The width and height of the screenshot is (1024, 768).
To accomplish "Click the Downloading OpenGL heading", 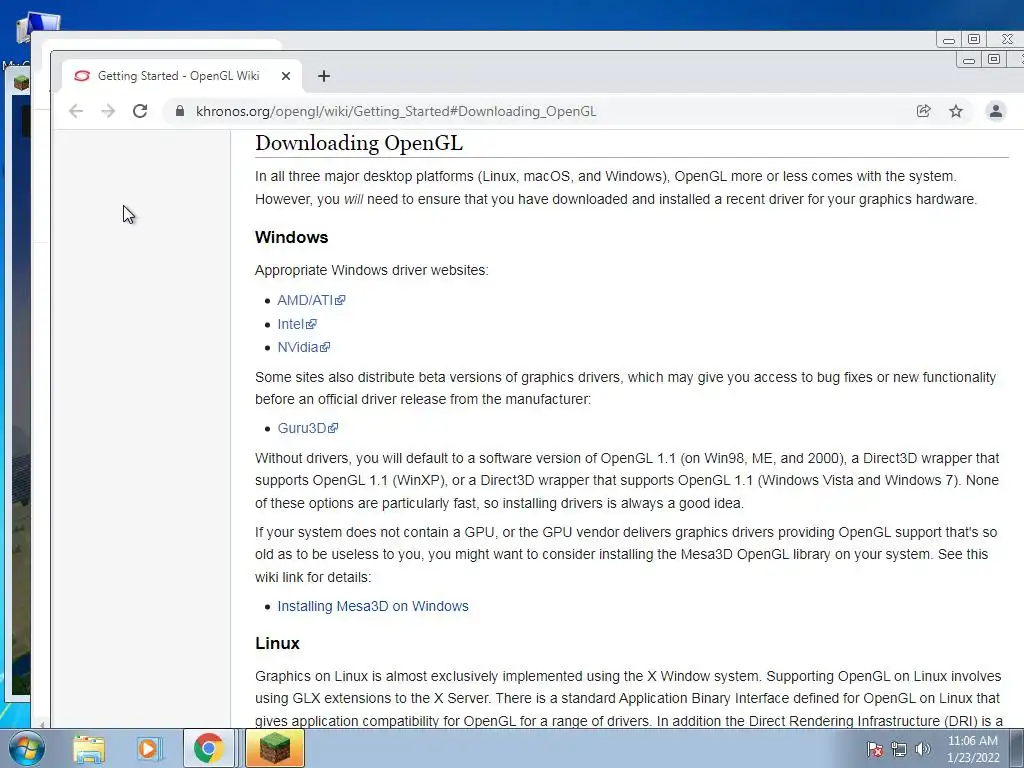I will pos(359,143).
